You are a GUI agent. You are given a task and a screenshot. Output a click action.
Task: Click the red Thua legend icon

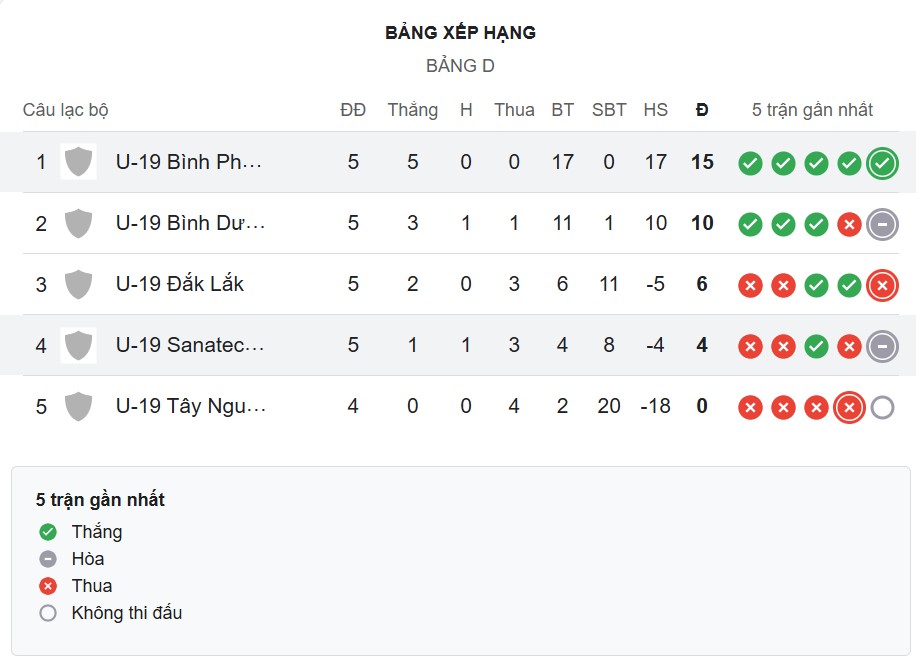47,586
